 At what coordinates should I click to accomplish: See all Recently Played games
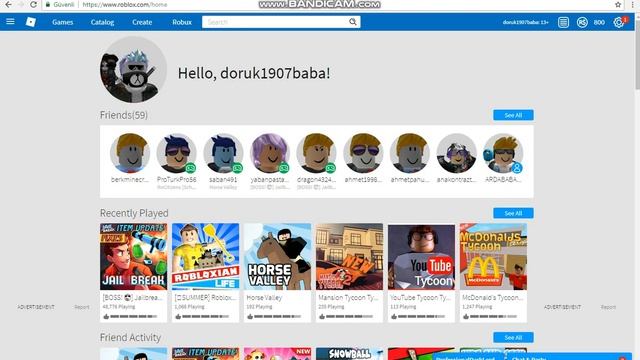coord(513,213)
